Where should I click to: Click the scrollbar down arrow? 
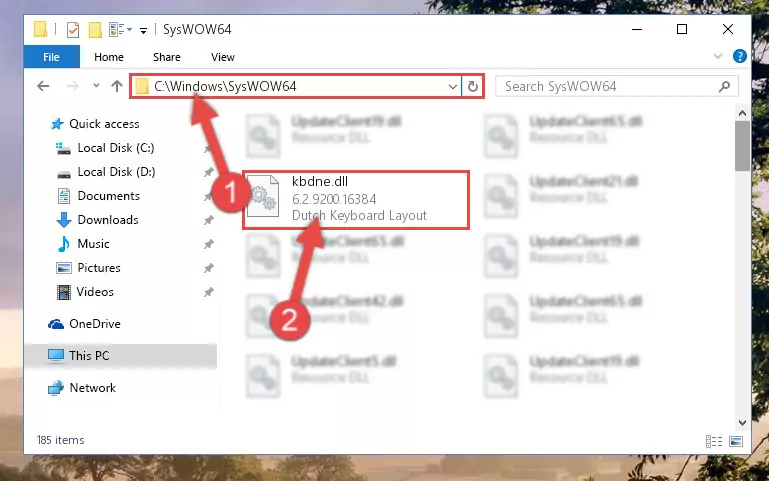tap(742, 422)
